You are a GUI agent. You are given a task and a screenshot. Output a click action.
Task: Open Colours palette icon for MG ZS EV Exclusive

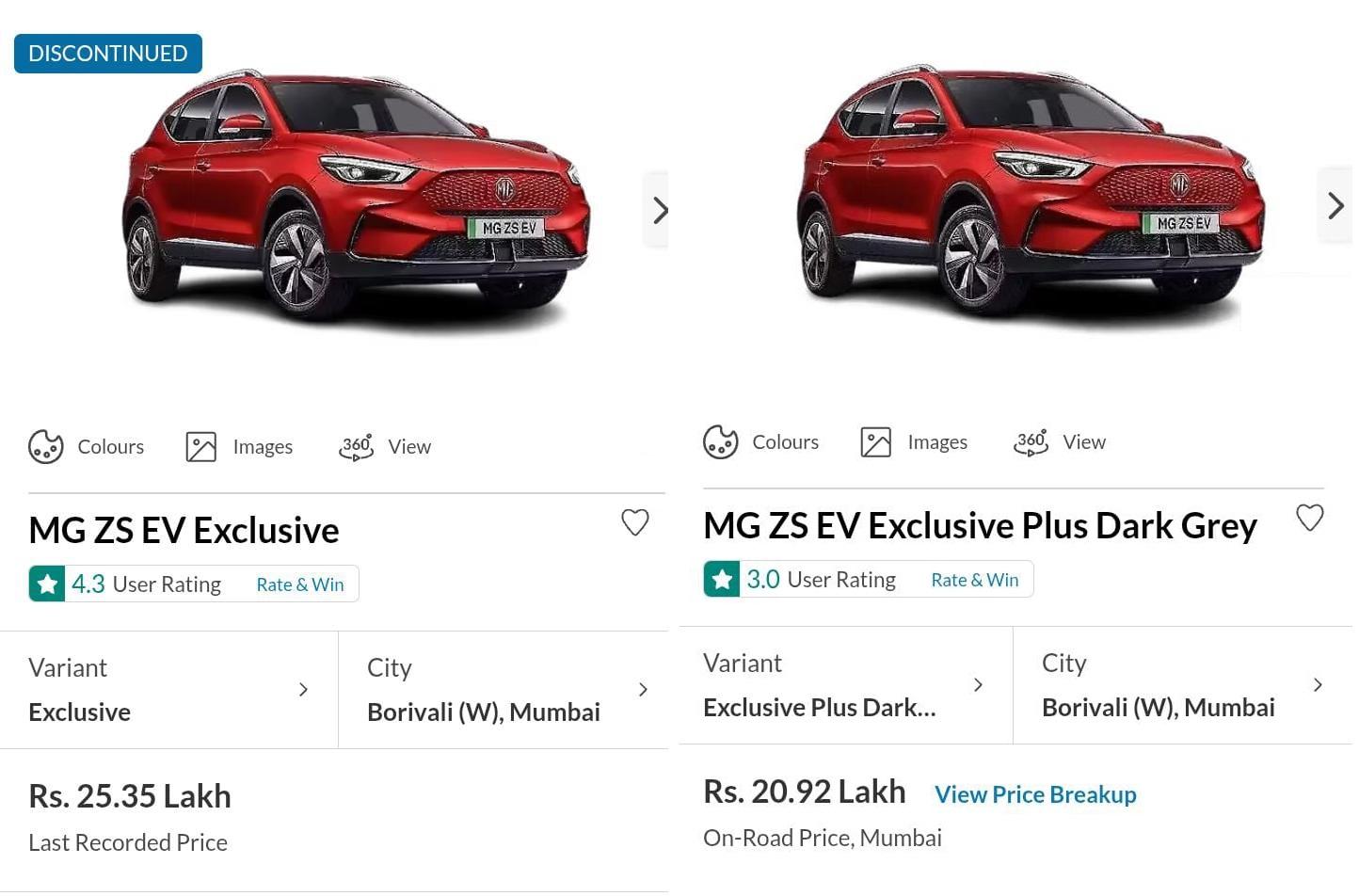[46, 446]
